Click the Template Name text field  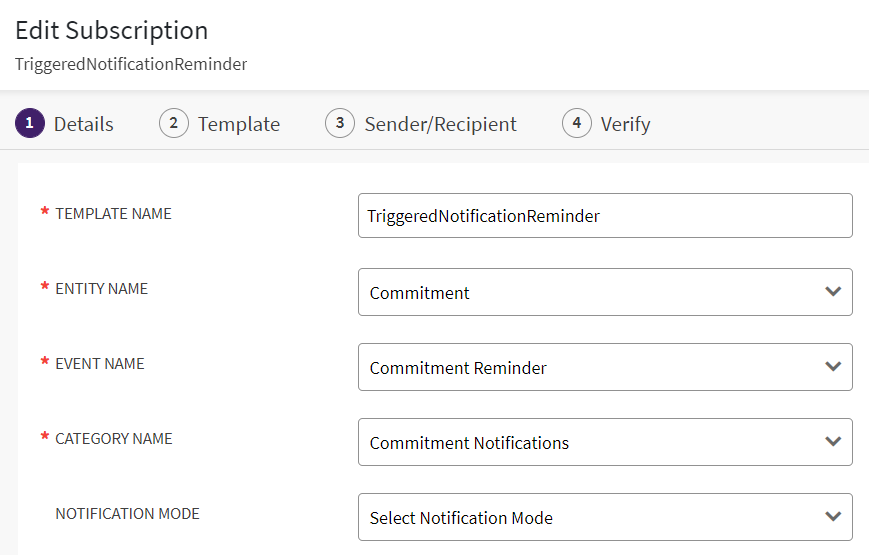point(604,216)
